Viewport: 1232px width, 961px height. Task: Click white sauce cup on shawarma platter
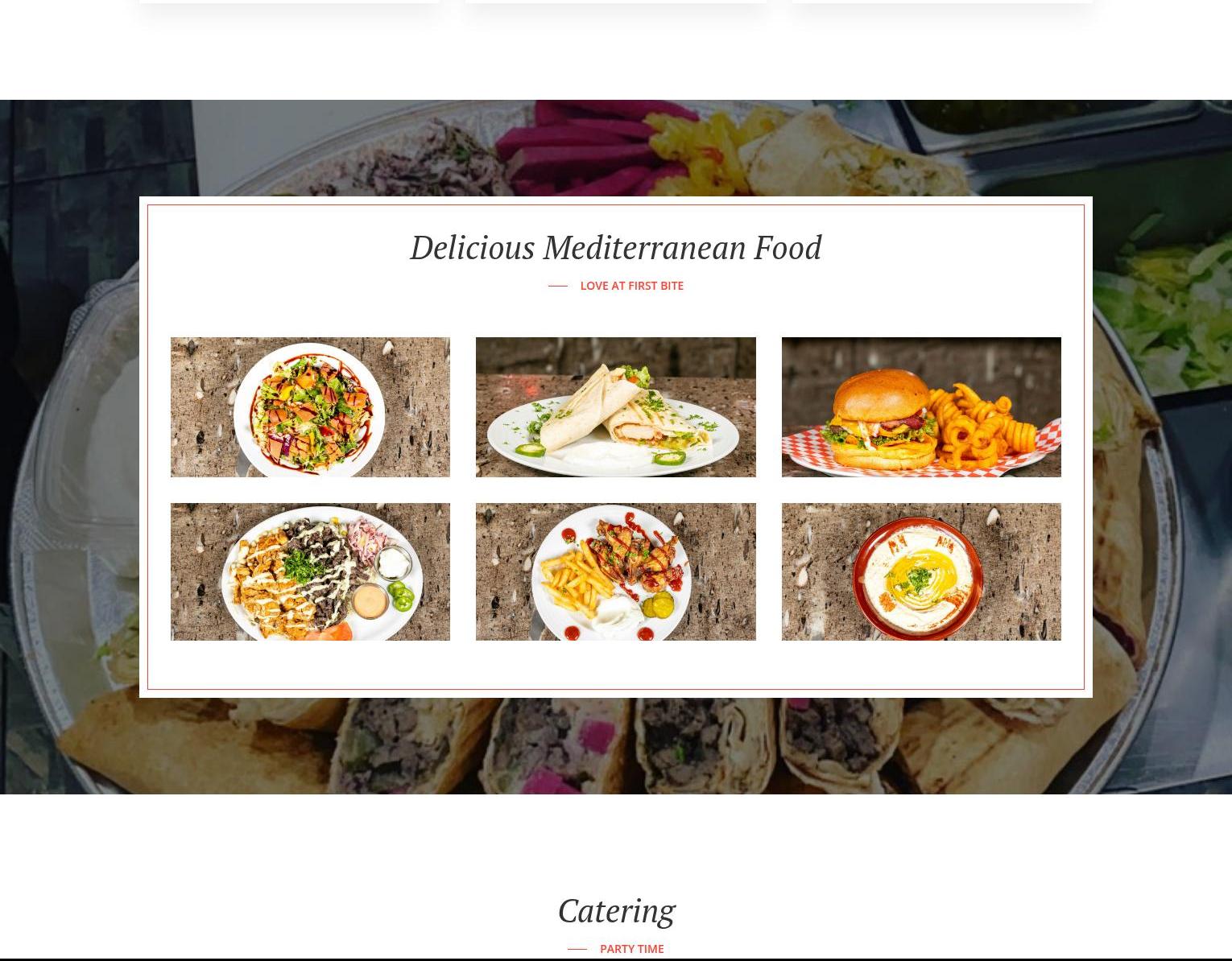[395, 562]
